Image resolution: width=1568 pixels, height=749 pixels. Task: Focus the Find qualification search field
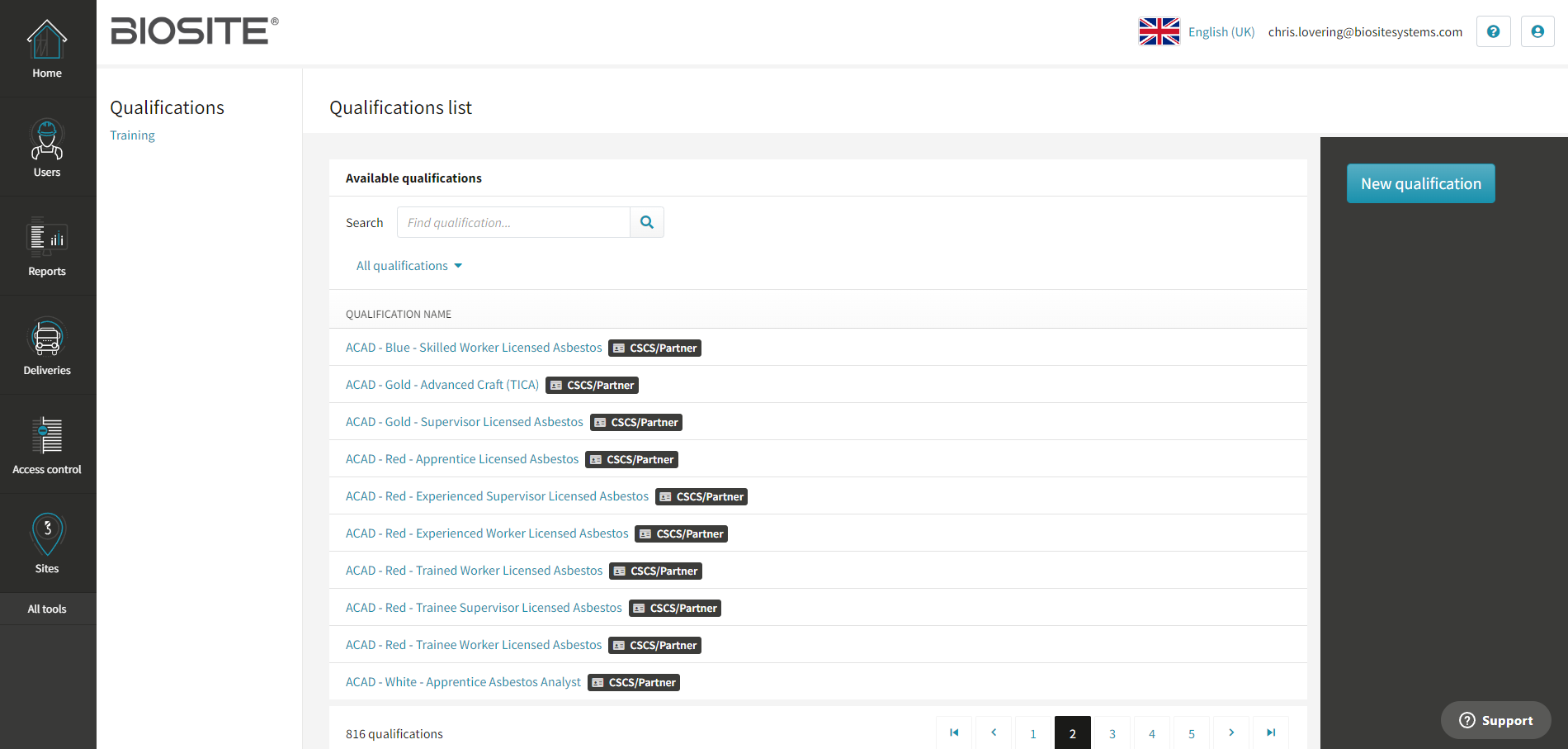(513, 222)
